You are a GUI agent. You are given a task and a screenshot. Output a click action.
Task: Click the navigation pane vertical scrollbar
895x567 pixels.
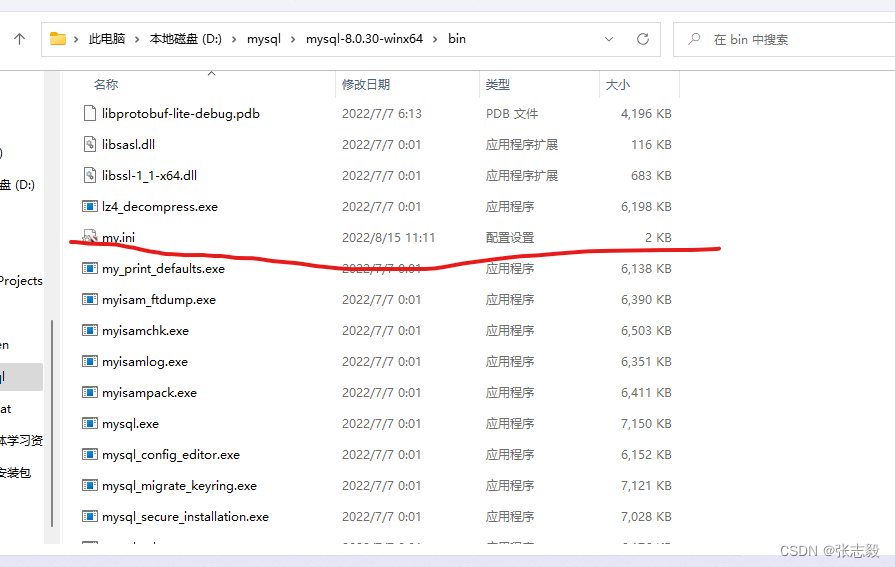52,423
